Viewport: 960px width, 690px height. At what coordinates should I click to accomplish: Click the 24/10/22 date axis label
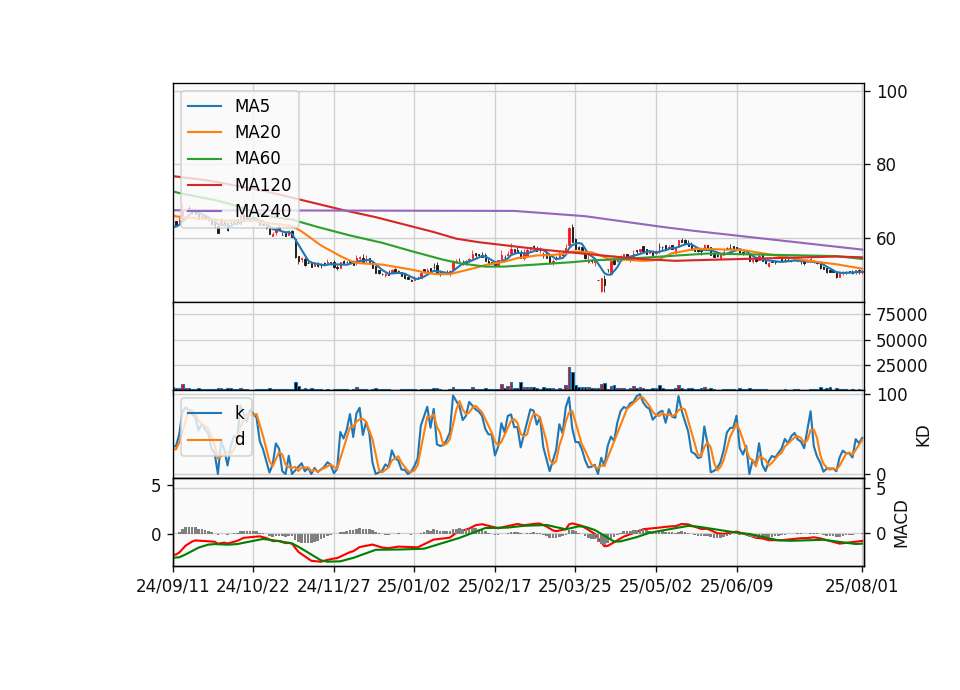point(253,586)
